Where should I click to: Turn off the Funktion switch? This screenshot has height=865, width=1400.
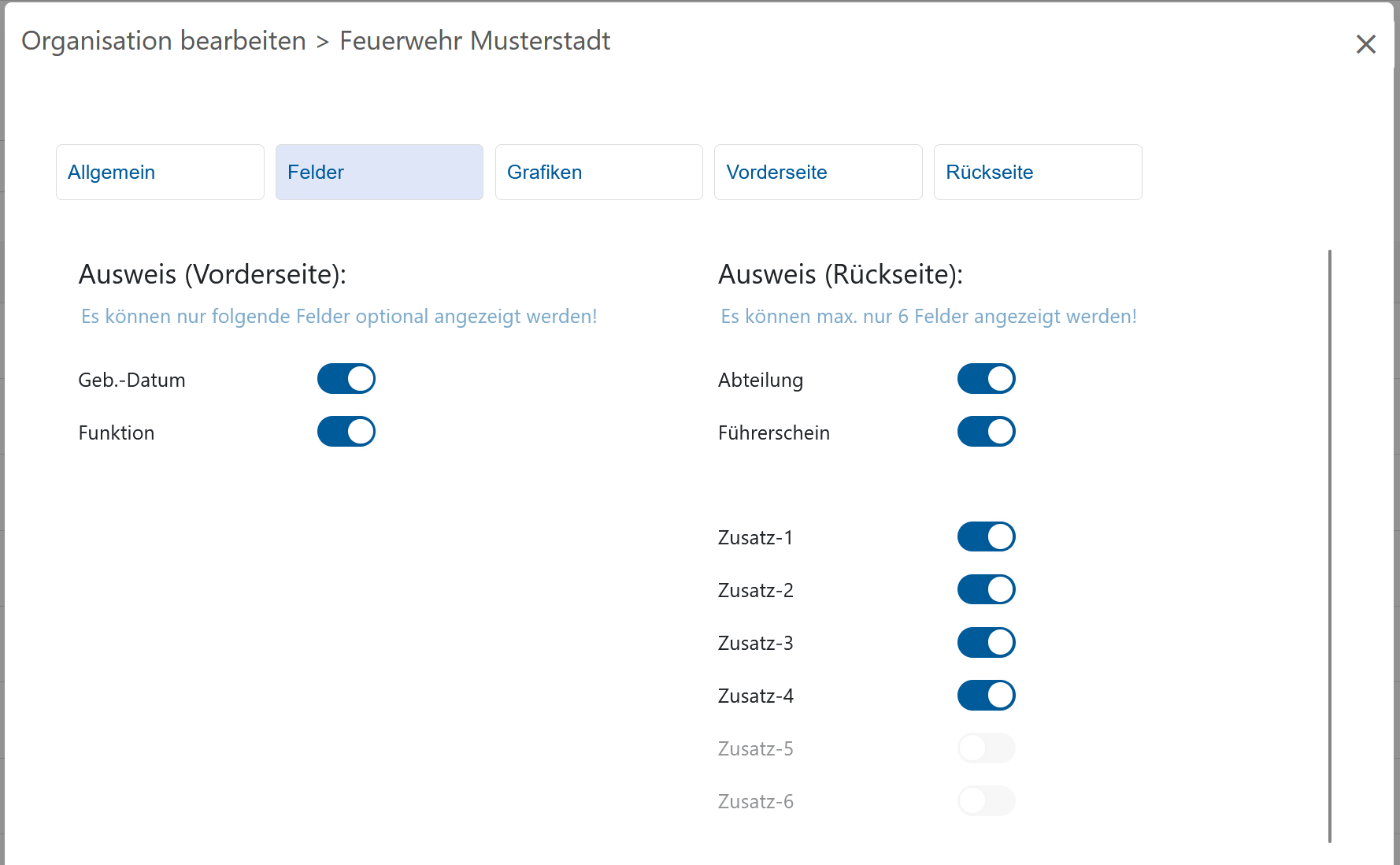point(346,432)
